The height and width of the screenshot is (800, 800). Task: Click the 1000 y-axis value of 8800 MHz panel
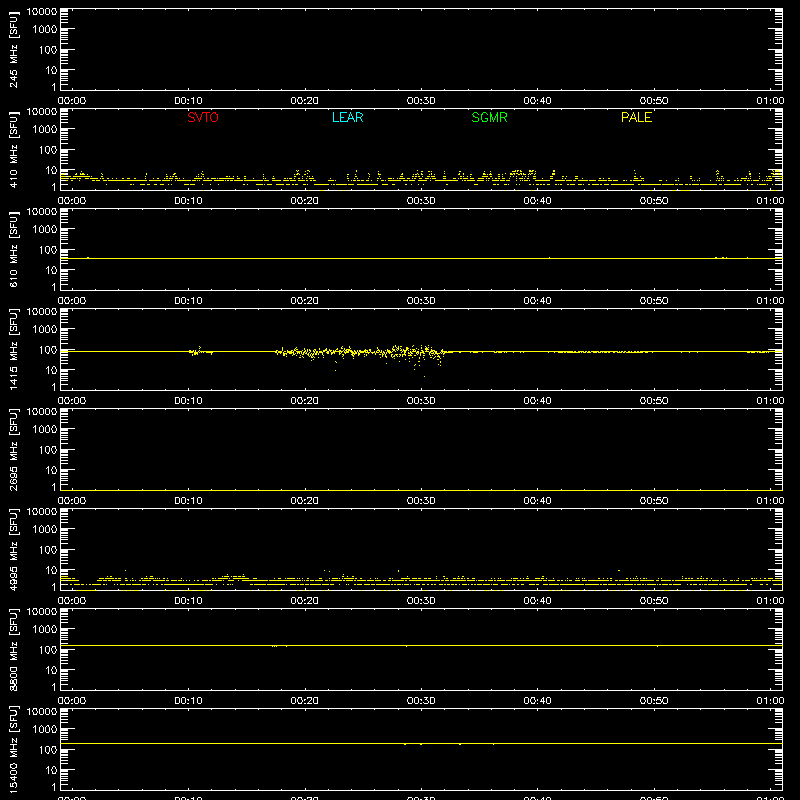(45, 629)
